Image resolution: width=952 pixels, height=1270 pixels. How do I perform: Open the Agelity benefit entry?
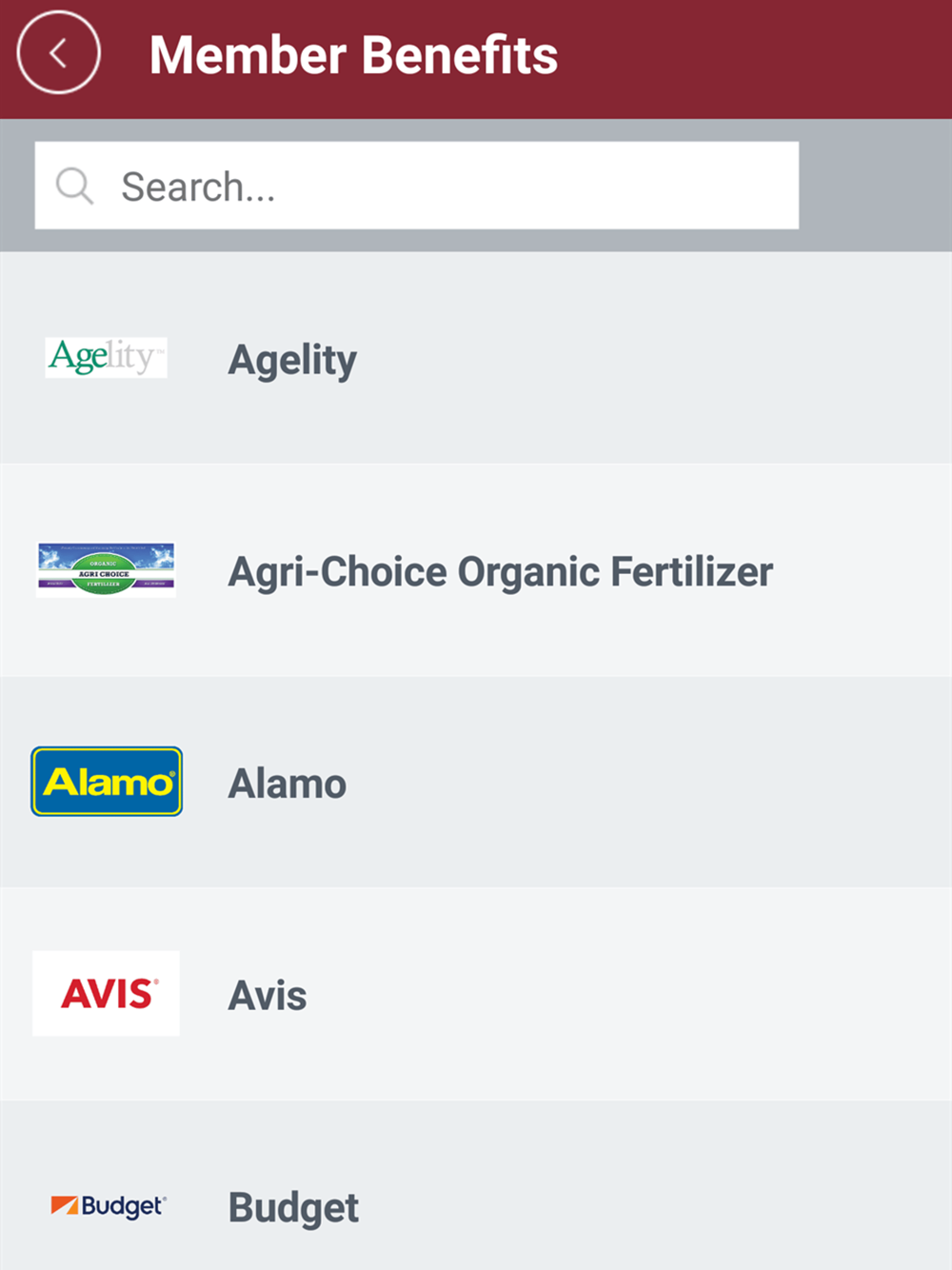(x=292, y=360)
